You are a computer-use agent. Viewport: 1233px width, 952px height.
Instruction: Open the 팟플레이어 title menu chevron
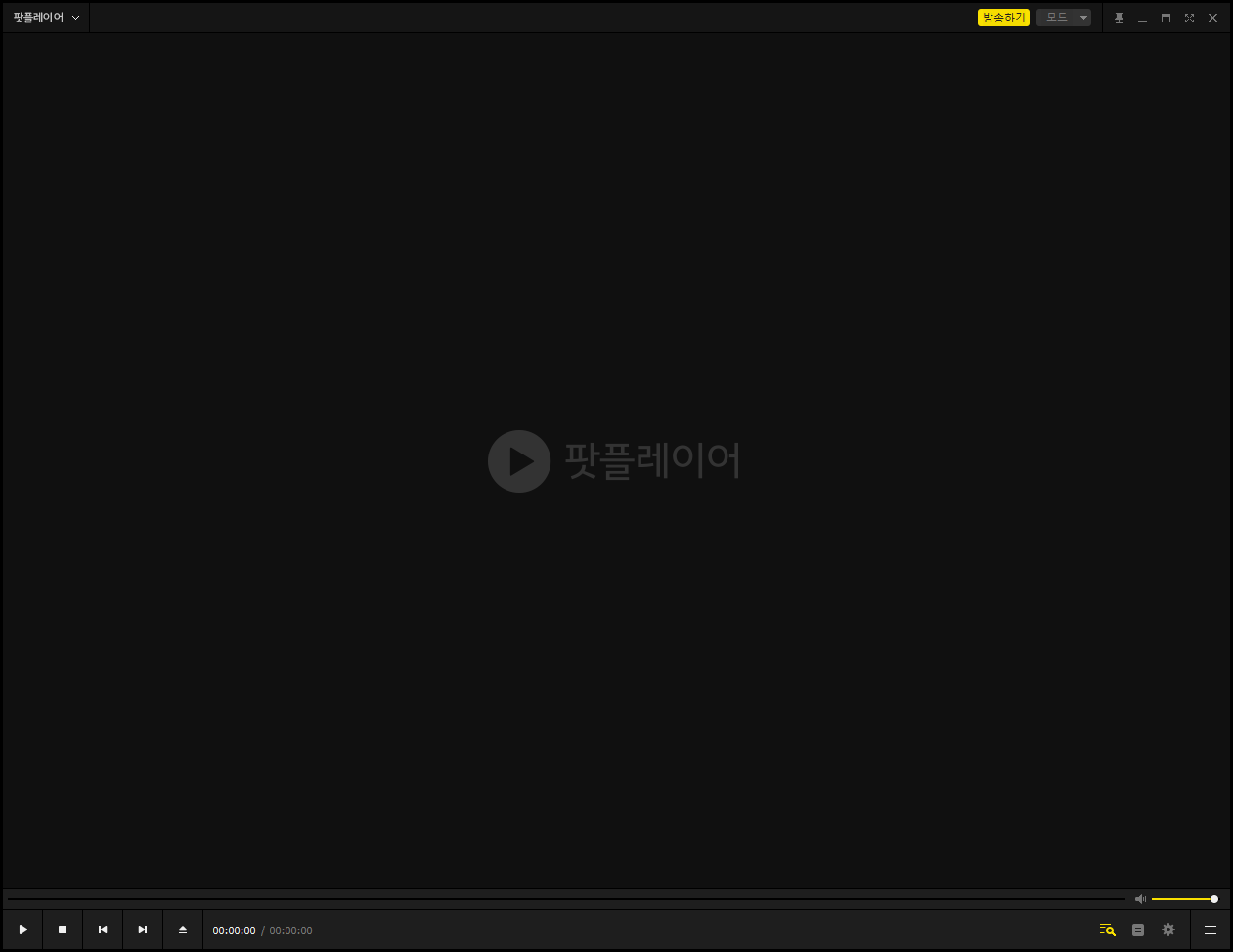pyautogui.click(x=75, y=17)
